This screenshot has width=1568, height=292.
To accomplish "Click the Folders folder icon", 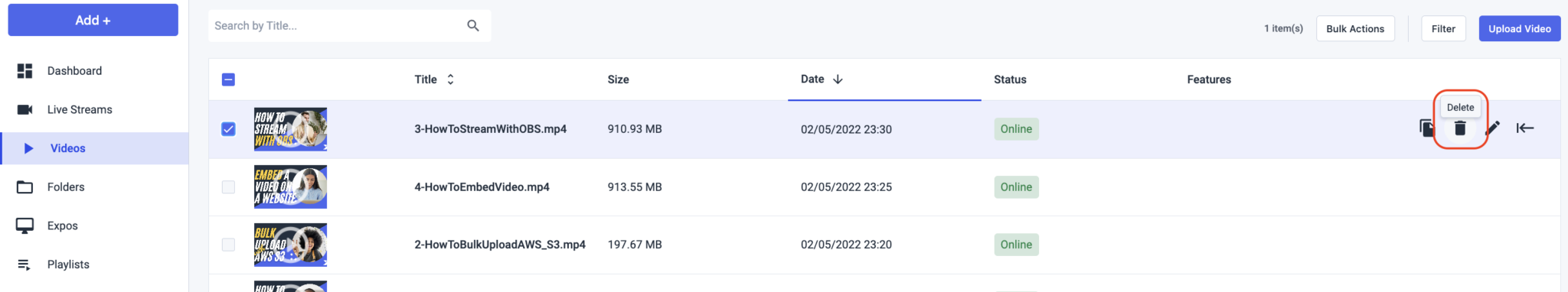I will (x=24, y=187).
